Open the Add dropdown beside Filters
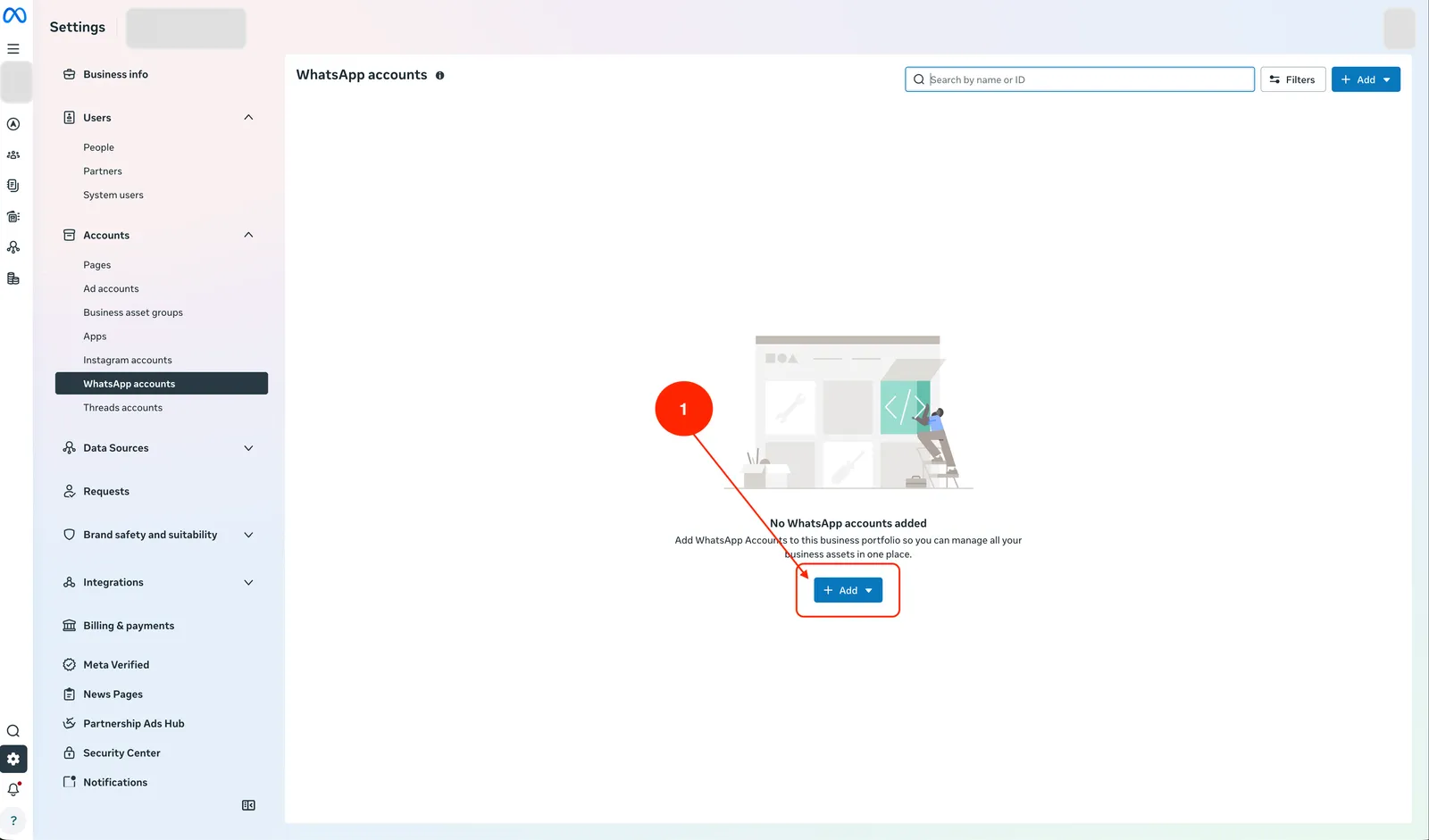Screen dimensions: 1429x840 (1366, 79)
